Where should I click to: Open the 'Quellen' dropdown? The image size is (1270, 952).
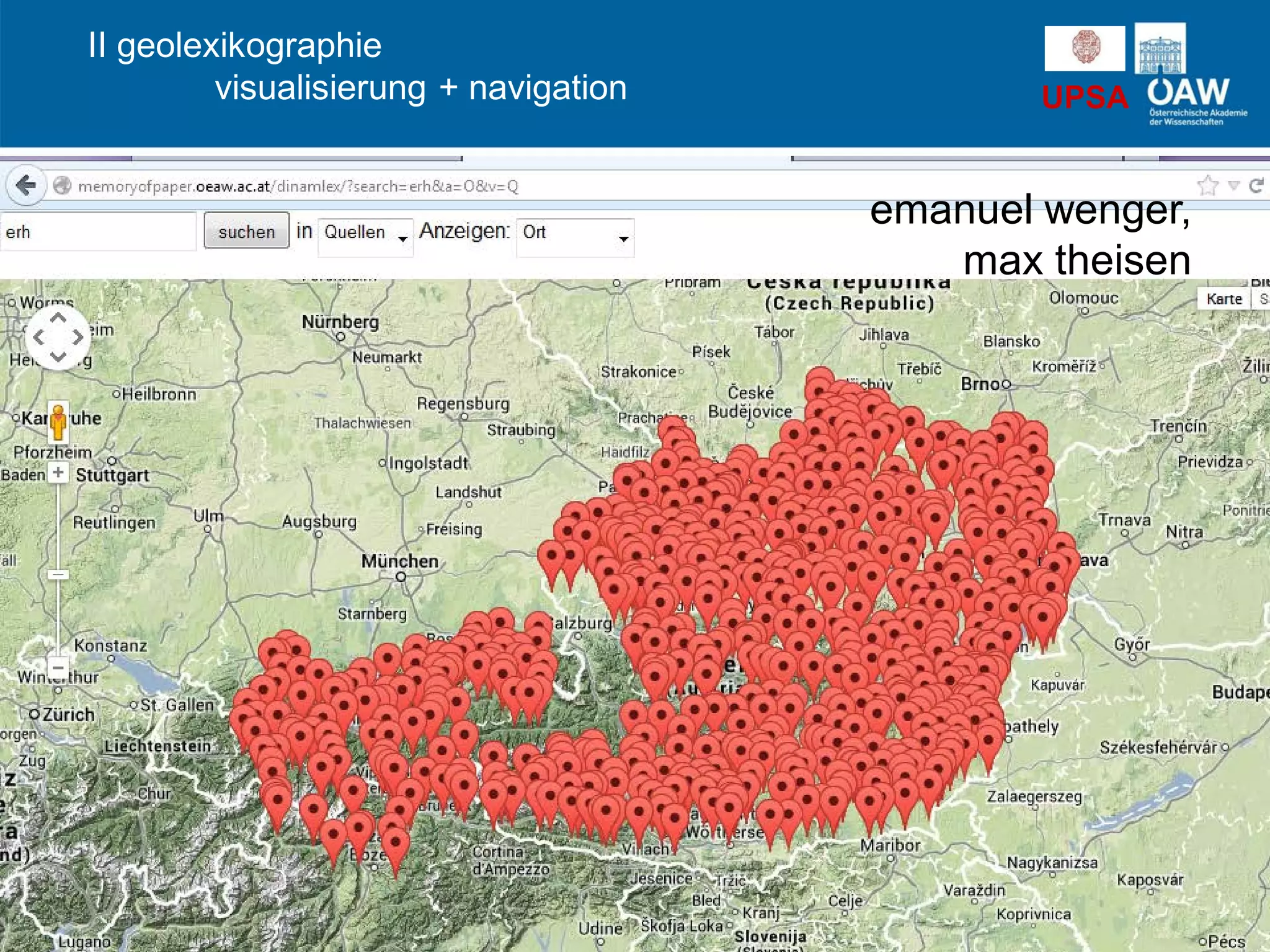(365, 237)
